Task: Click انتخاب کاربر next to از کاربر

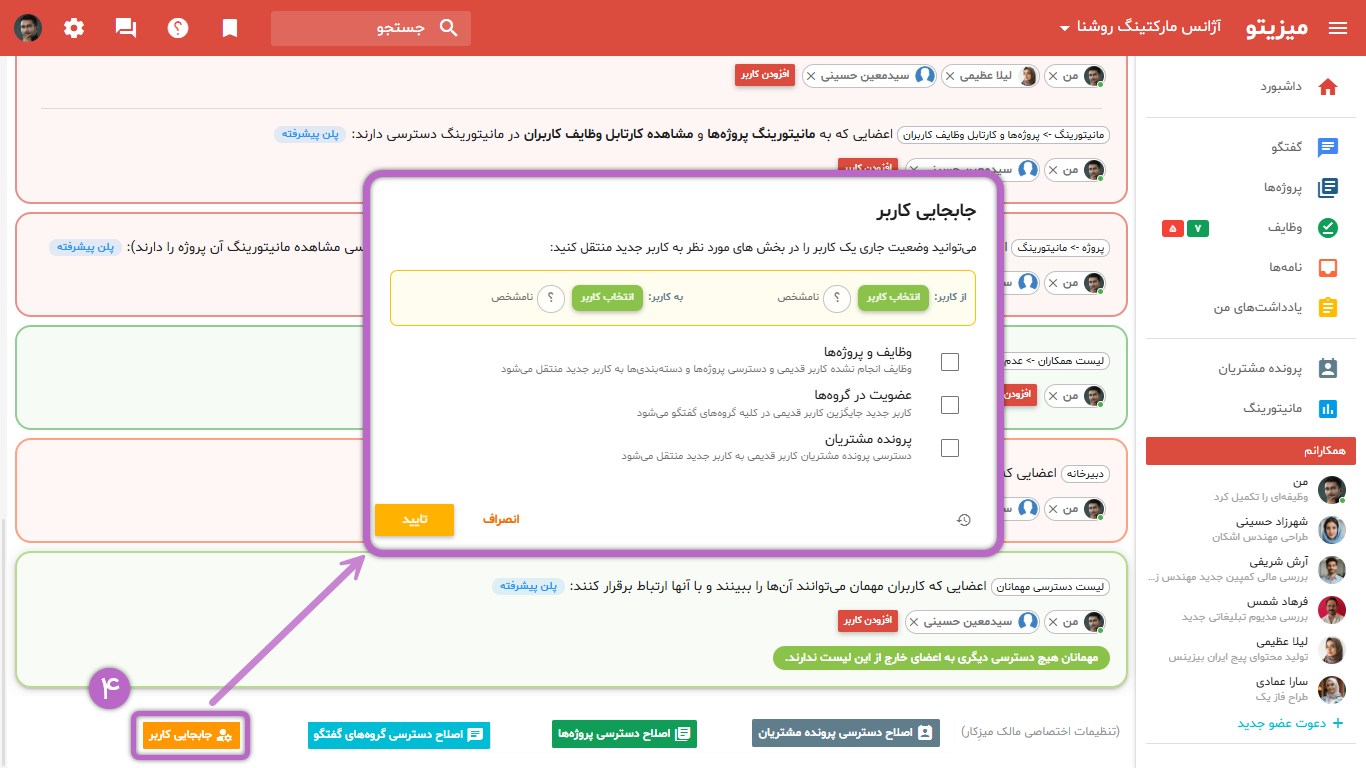Action: (893, 298)
